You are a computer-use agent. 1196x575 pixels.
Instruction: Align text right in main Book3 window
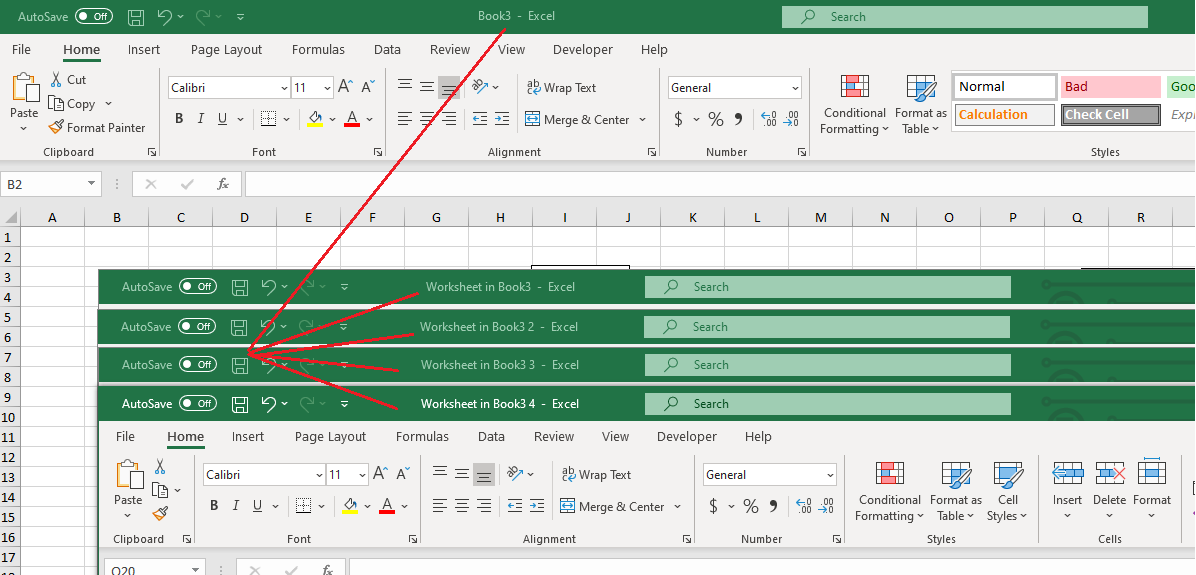(x=449, y=119)
